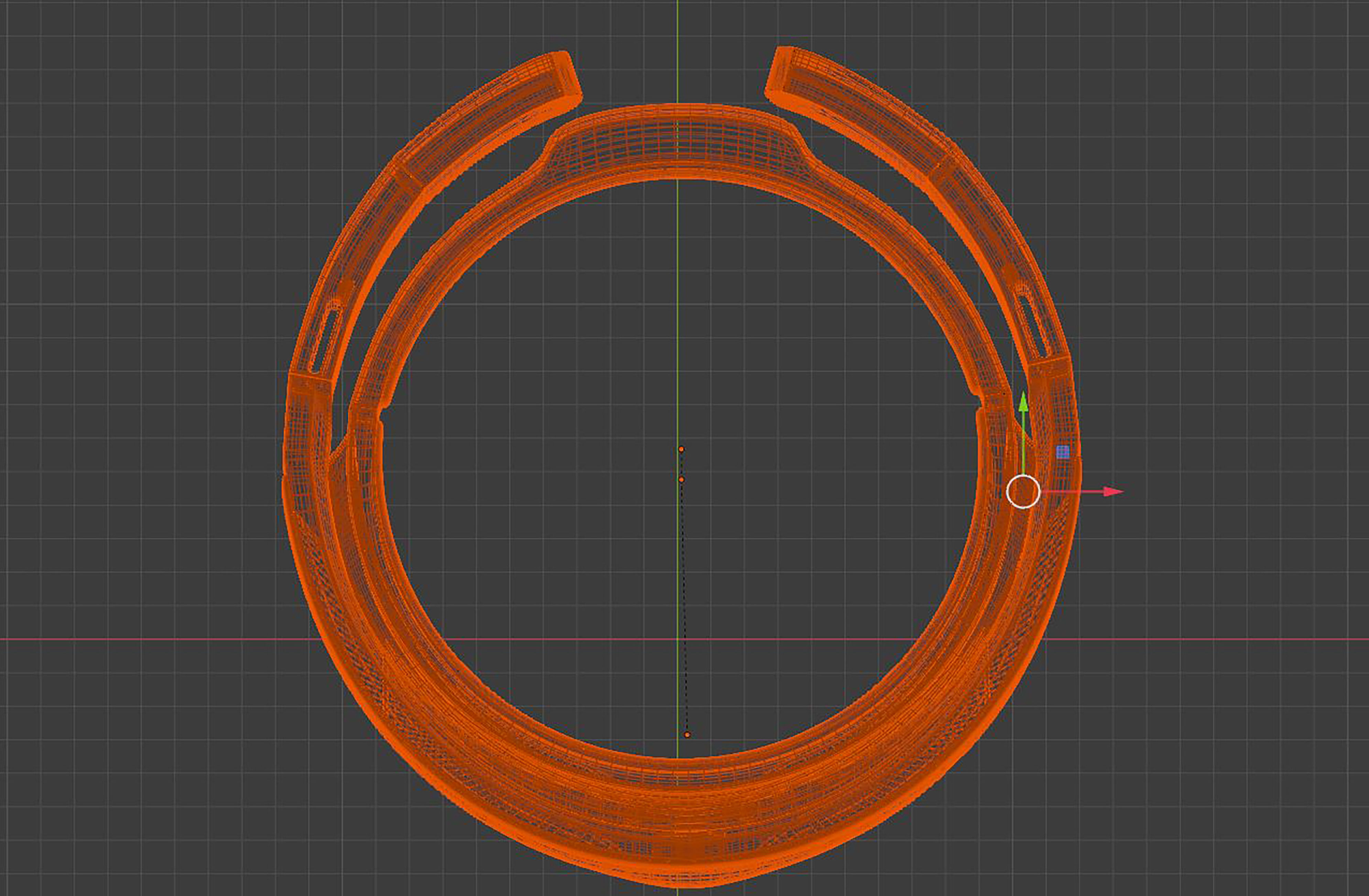Click the dashed relationship line between origin dots
The height and width of the screenshot is (896, 1369).
[x=684, y=604]
